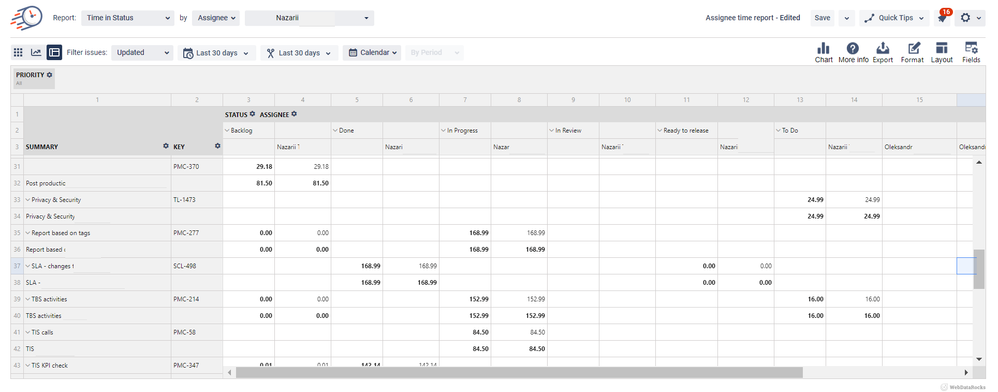Collapse the Report based on tags row
The image size is (998, 392).
pyautogui.click(x=28, y=233)
